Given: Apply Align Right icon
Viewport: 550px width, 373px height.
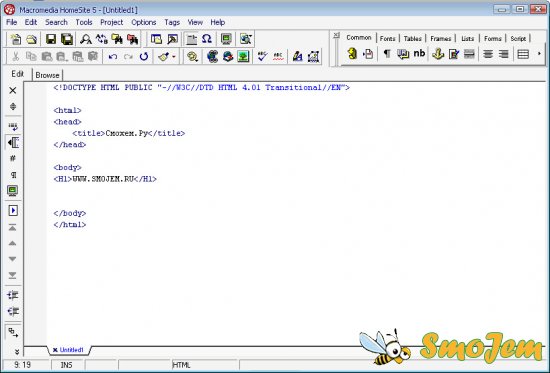Looking at the screenshot, I should [x=503, y=54].
